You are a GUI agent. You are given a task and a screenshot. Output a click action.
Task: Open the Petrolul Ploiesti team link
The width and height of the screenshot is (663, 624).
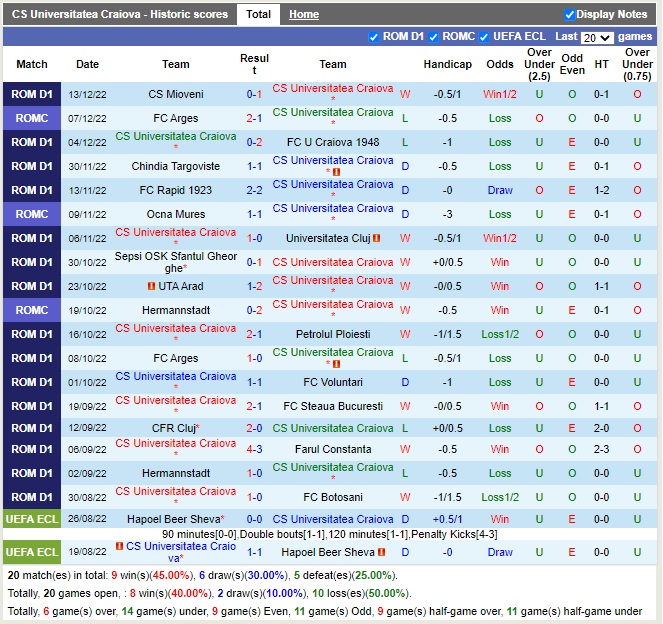(x=333, y=334)
